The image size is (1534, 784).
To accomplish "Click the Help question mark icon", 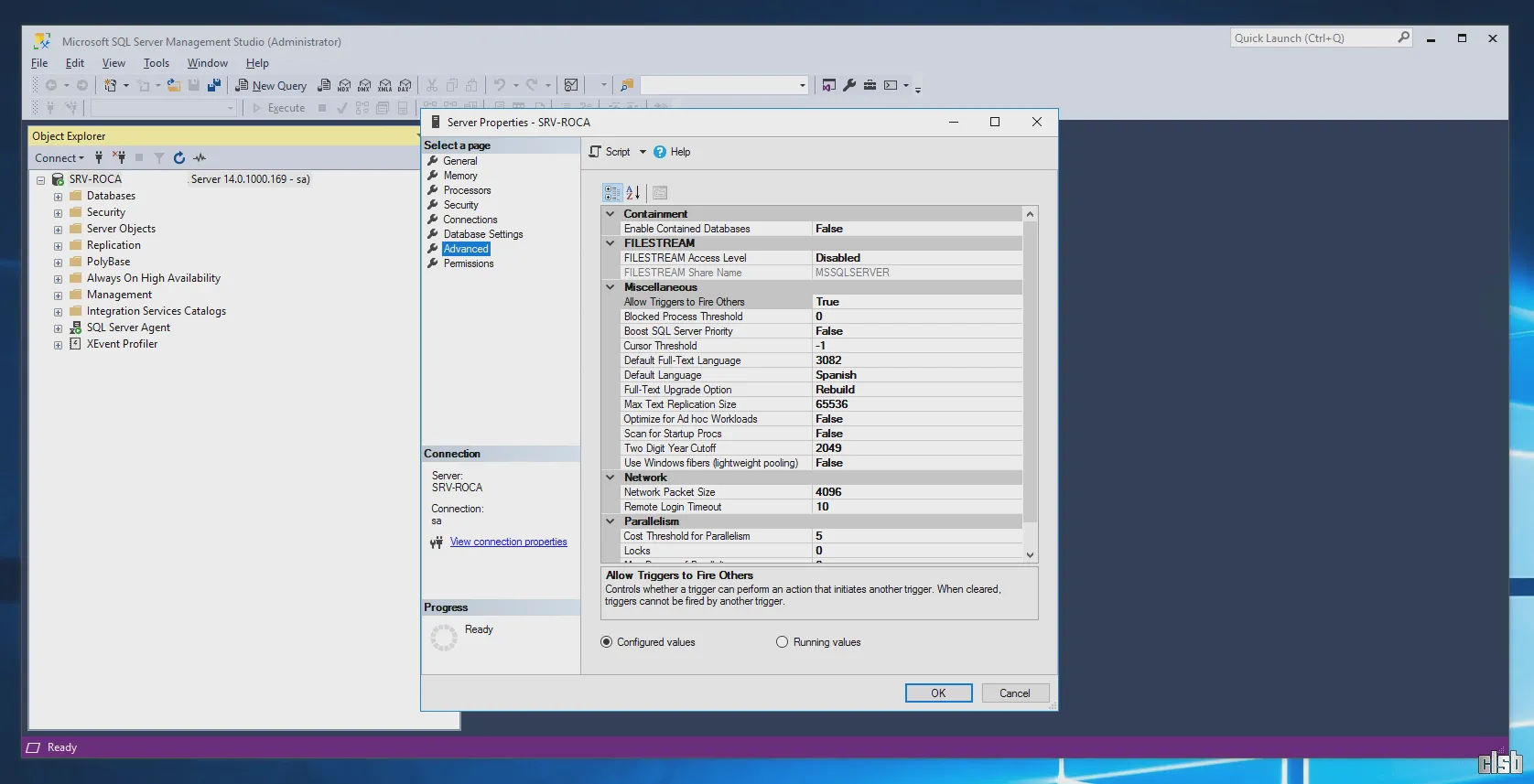I will click(660, 152).
